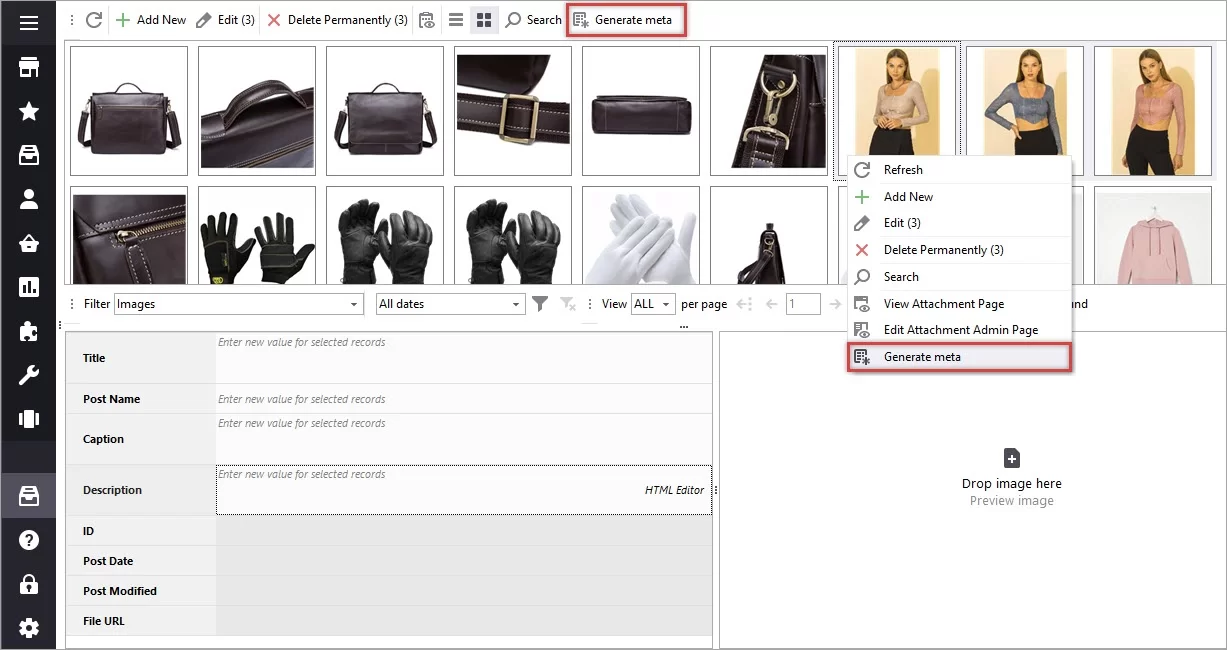Viewport: 1227px width, 650px height.
Task: Select the grid view icon in toolbar
Action: [x=484, y=19]
